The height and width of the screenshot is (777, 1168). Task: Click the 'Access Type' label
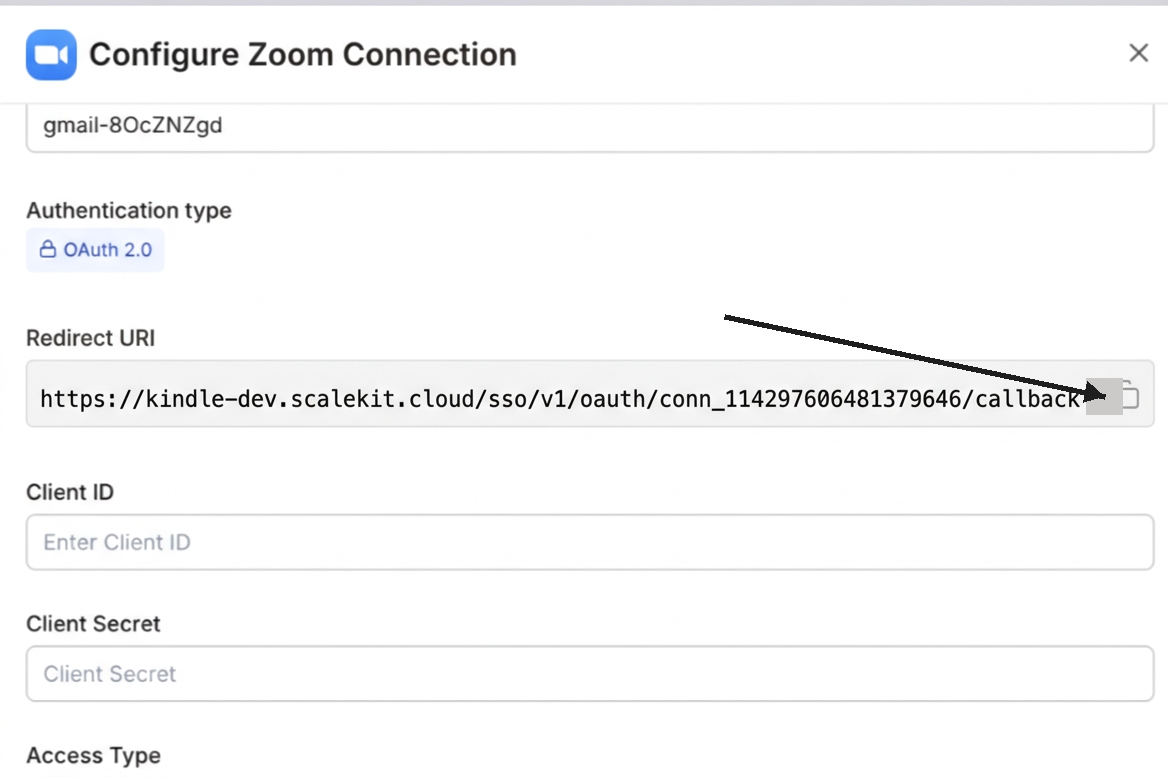coord(94,756)
